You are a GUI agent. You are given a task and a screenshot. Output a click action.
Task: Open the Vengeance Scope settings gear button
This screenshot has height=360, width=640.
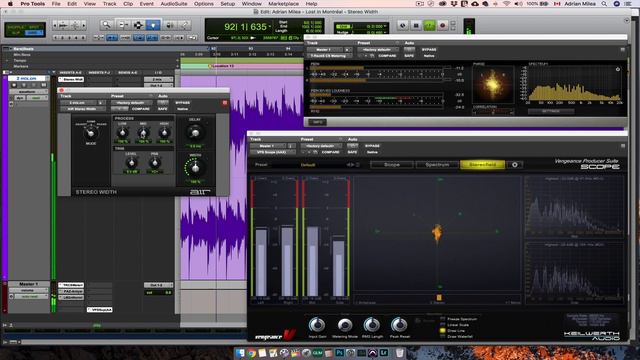(x=515, y=164)
